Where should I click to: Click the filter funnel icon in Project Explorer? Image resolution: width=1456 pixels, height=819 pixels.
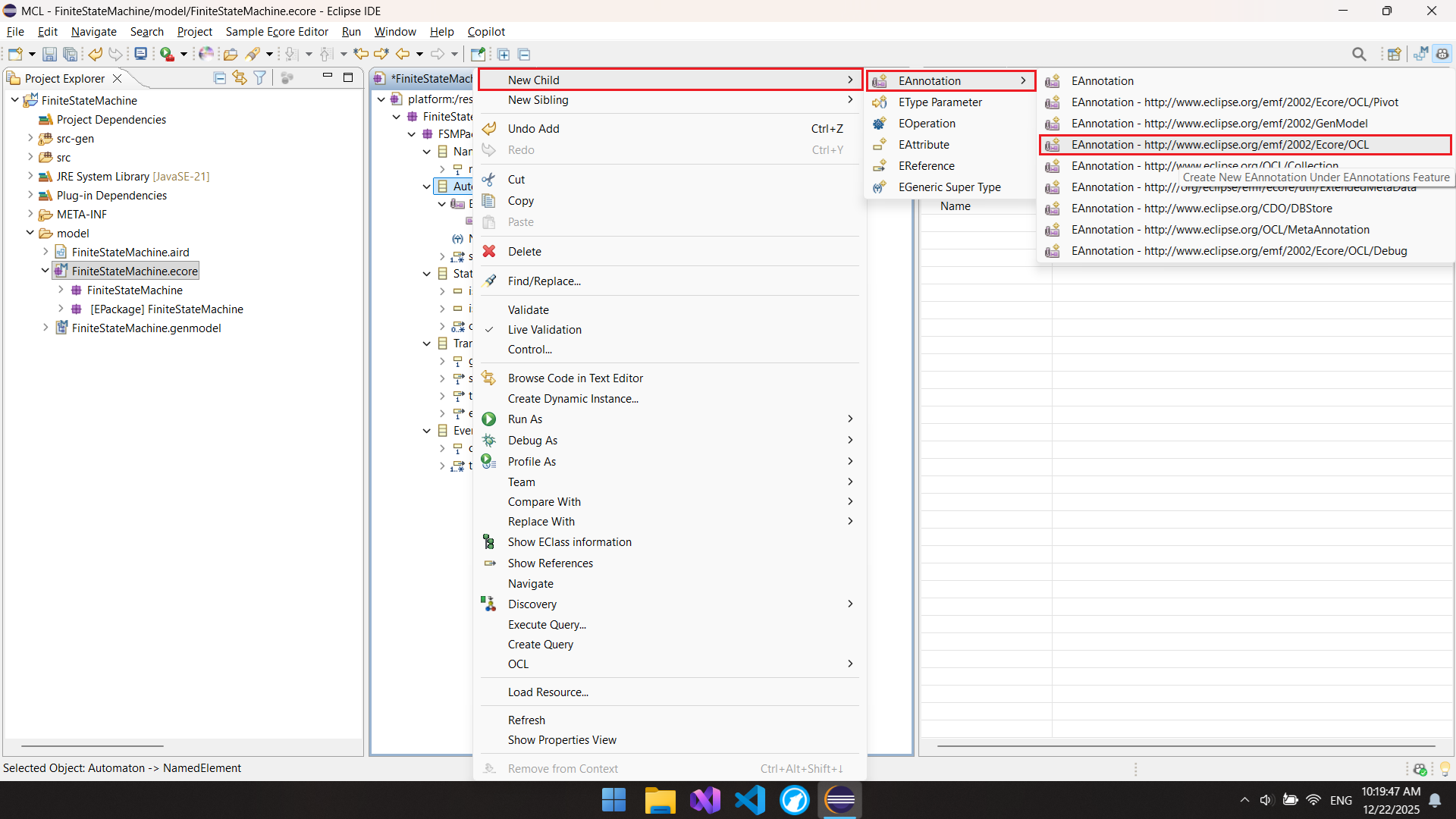click(x=260, y=78)
